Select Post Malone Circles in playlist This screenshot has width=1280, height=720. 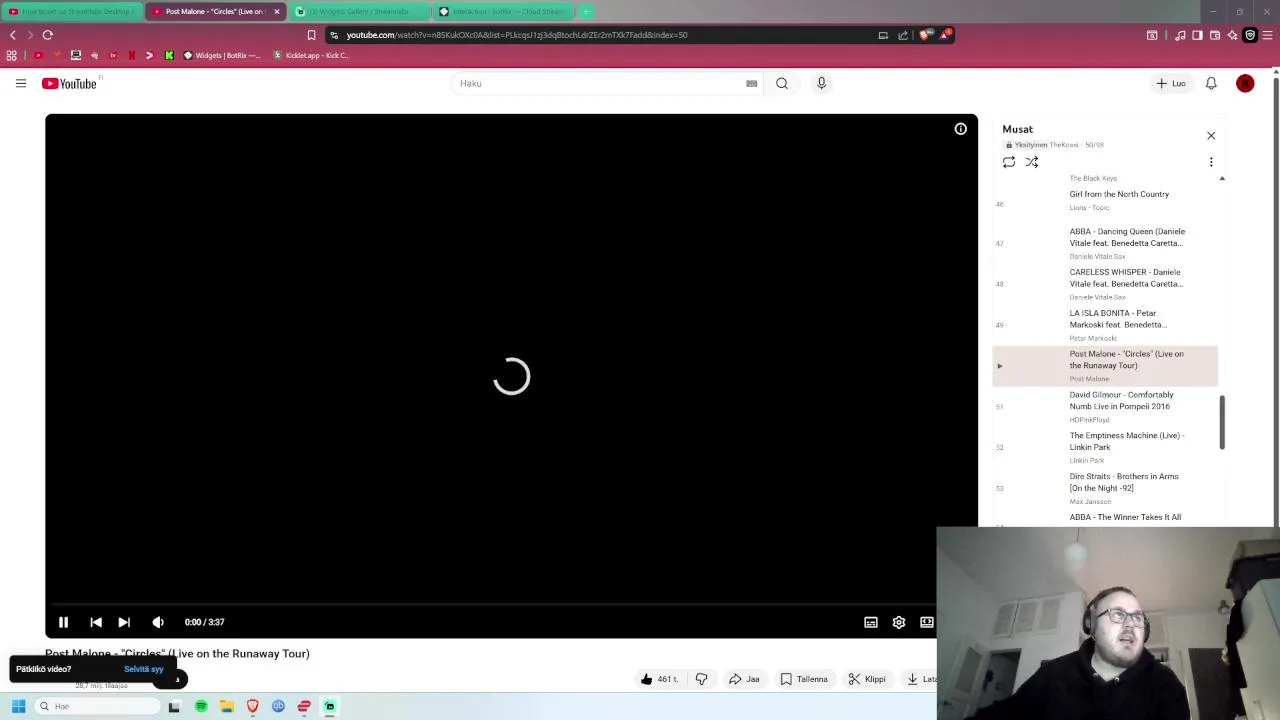coord(1105,366)
